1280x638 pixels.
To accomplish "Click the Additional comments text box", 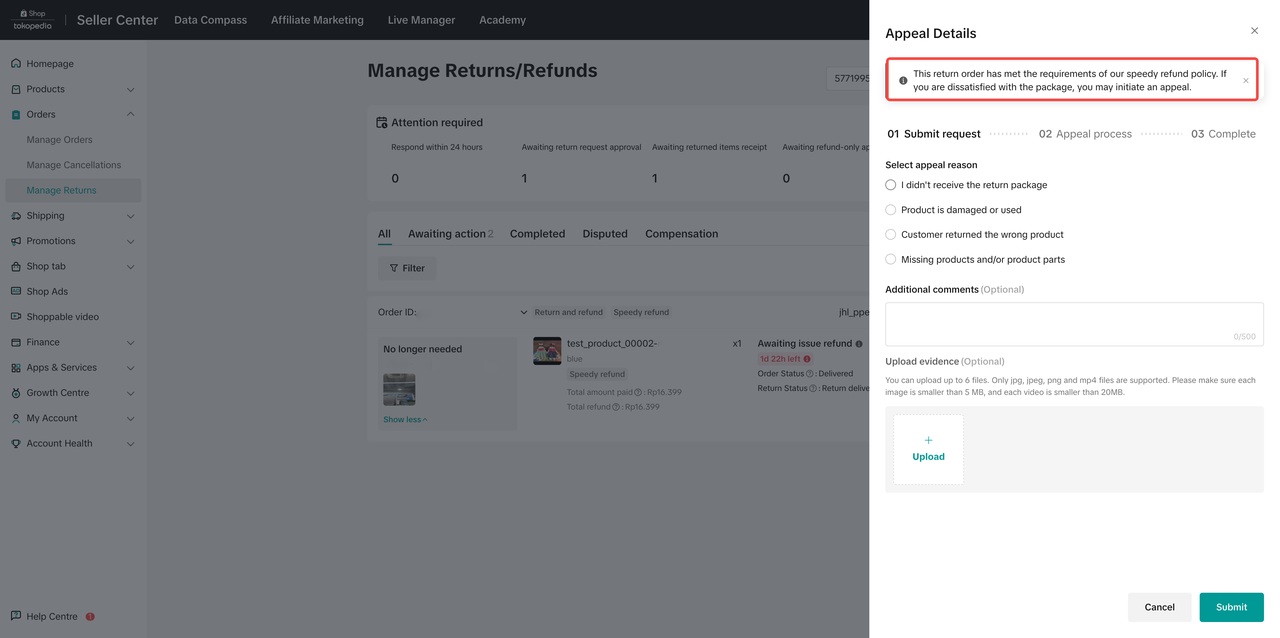I will point(1073,324).
